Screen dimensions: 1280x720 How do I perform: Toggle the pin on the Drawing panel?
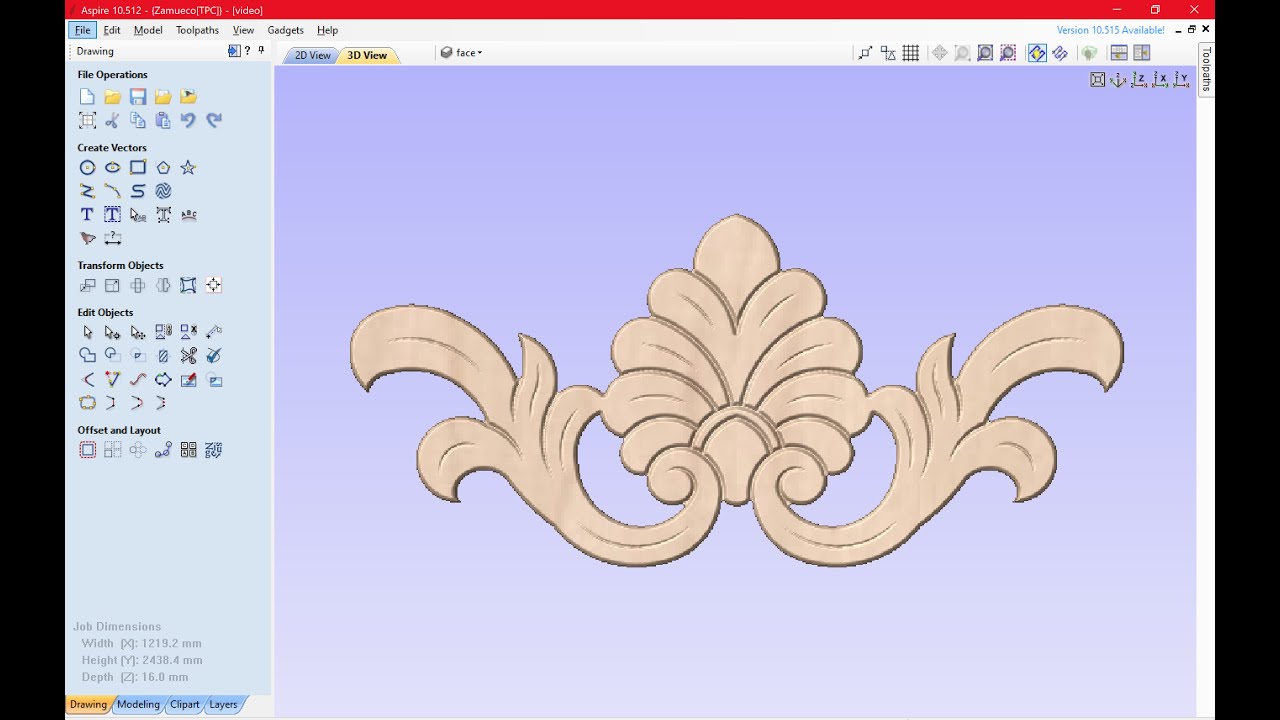262,51
